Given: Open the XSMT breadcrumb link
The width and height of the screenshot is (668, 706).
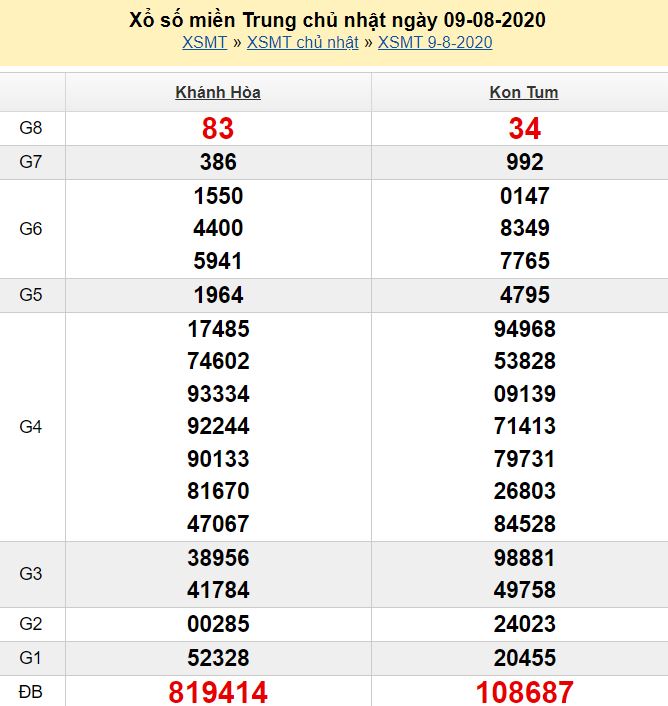Looking at the screenshot, I should [204, 42].
